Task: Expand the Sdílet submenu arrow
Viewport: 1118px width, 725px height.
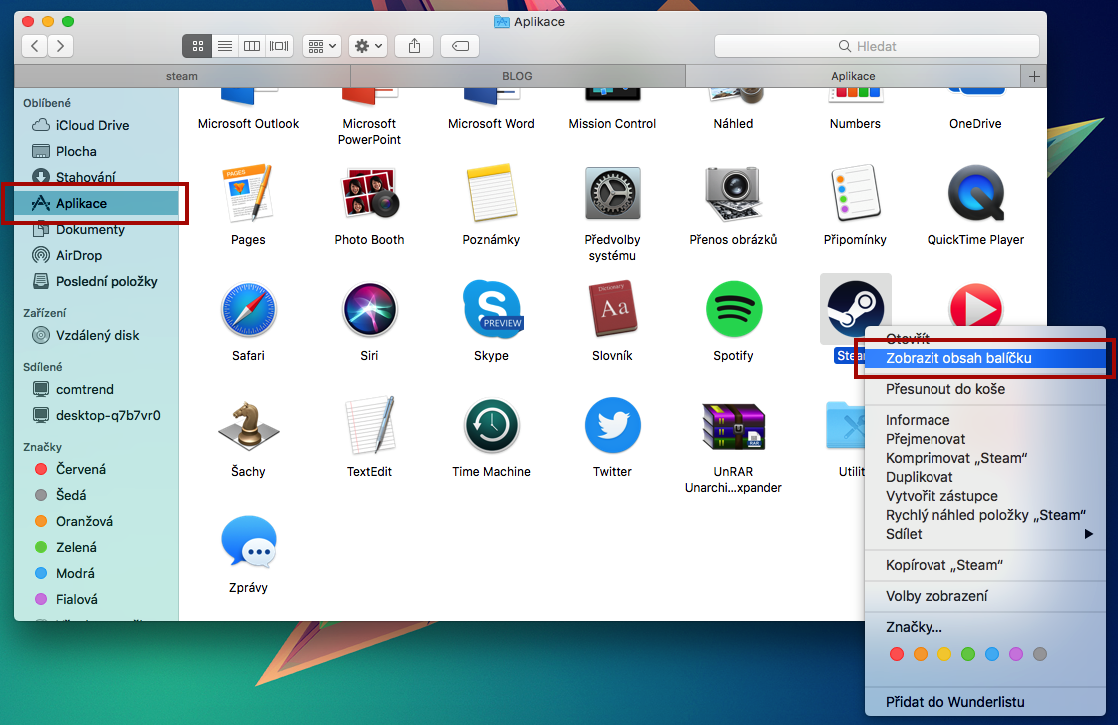Action: pos(1088,534)
